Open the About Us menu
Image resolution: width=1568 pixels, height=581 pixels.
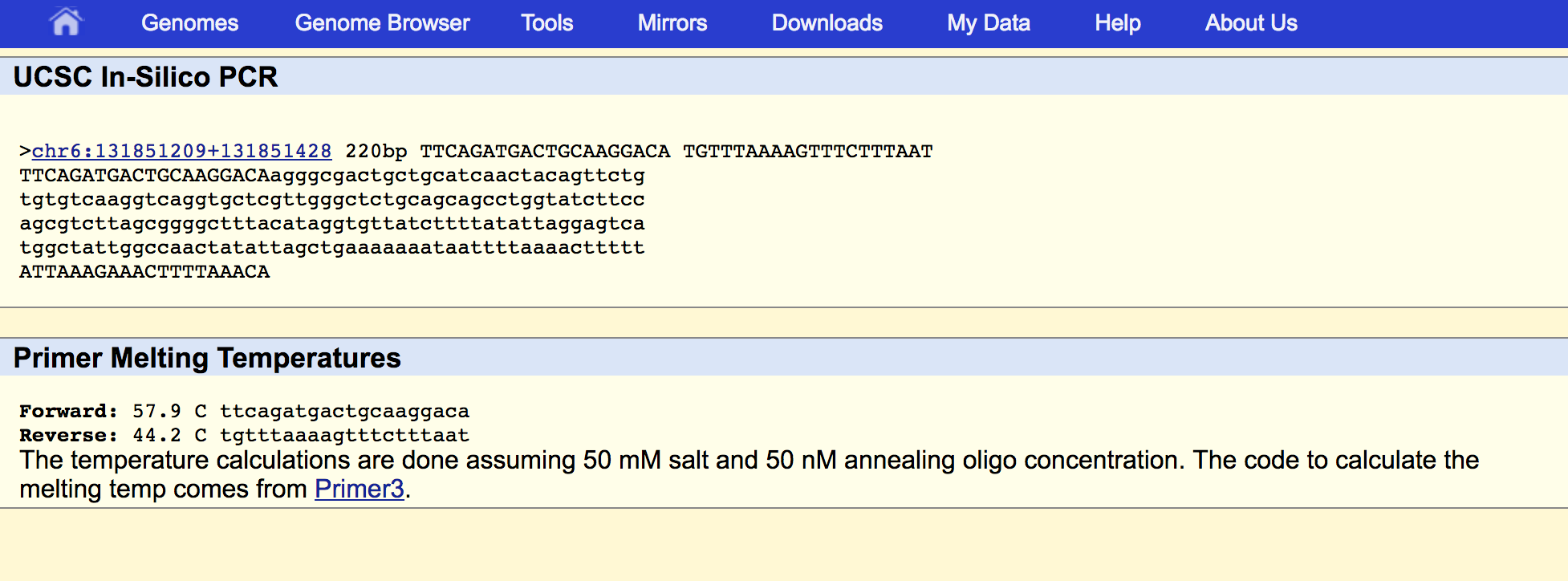[1250, 22]
